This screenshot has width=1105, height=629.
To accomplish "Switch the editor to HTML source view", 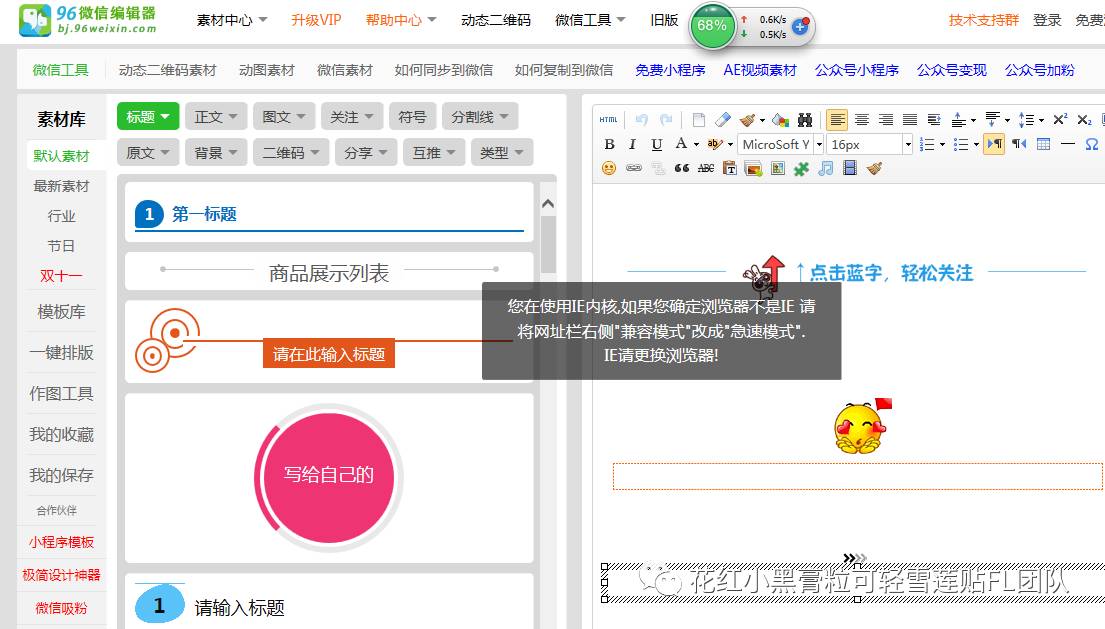I will pos(608,120).
